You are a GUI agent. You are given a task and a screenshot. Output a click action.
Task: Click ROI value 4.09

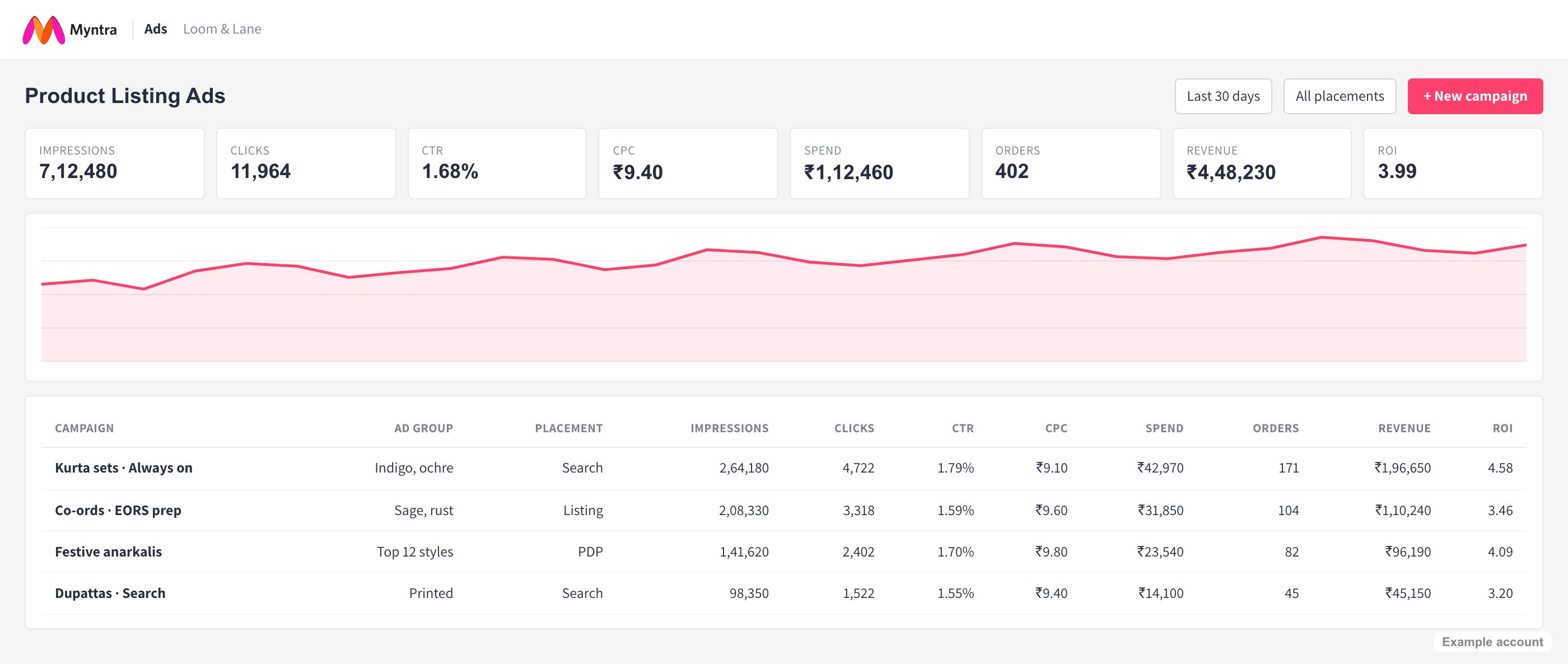(1500, 551)
